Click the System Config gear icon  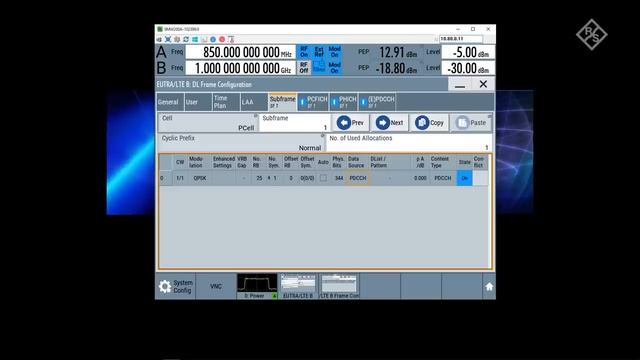(x=164, y=287)
